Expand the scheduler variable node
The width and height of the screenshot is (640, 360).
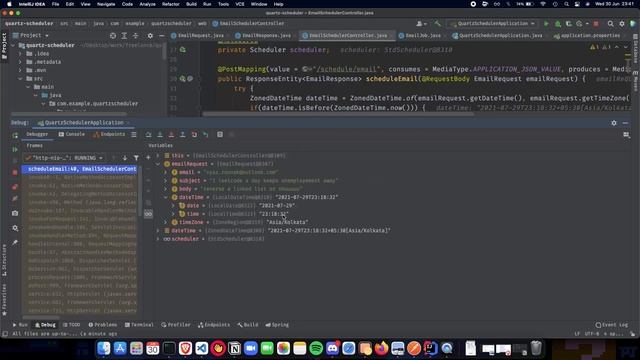click(x=158, y=239)
